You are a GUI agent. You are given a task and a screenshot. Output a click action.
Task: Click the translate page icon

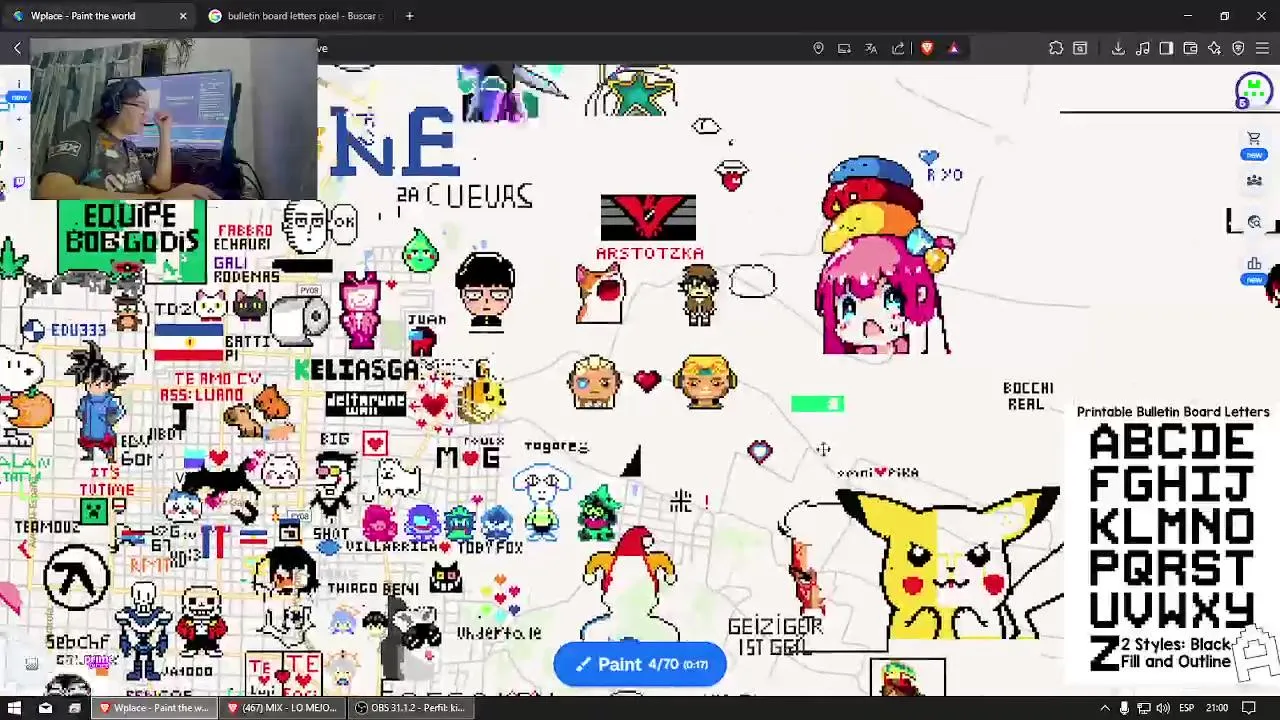coord(871,48)
